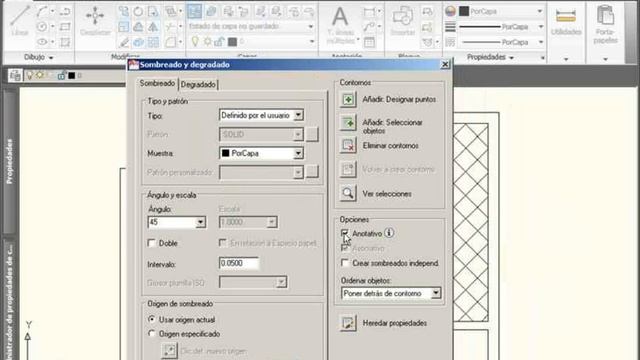This screenshot has width=640, height=360.
Task: Toggle the Doble checkbox
Action: [x=151, y=243]
